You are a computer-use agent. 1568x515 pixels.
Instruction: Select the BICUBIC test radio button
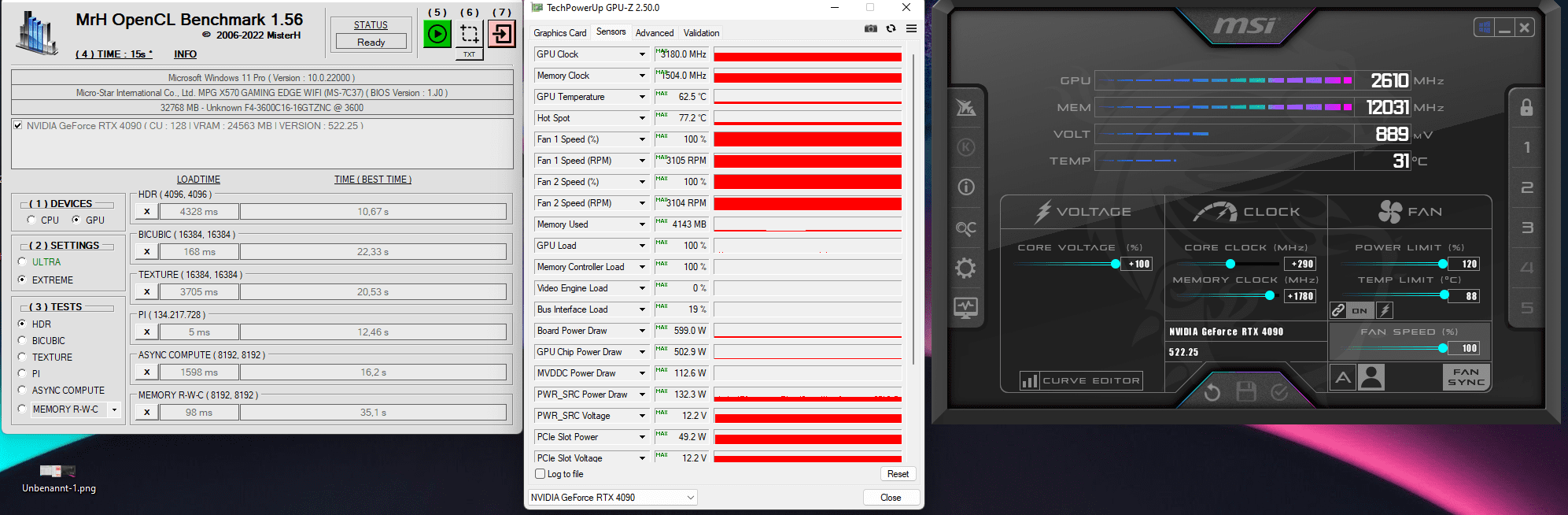tap(22, 340)
